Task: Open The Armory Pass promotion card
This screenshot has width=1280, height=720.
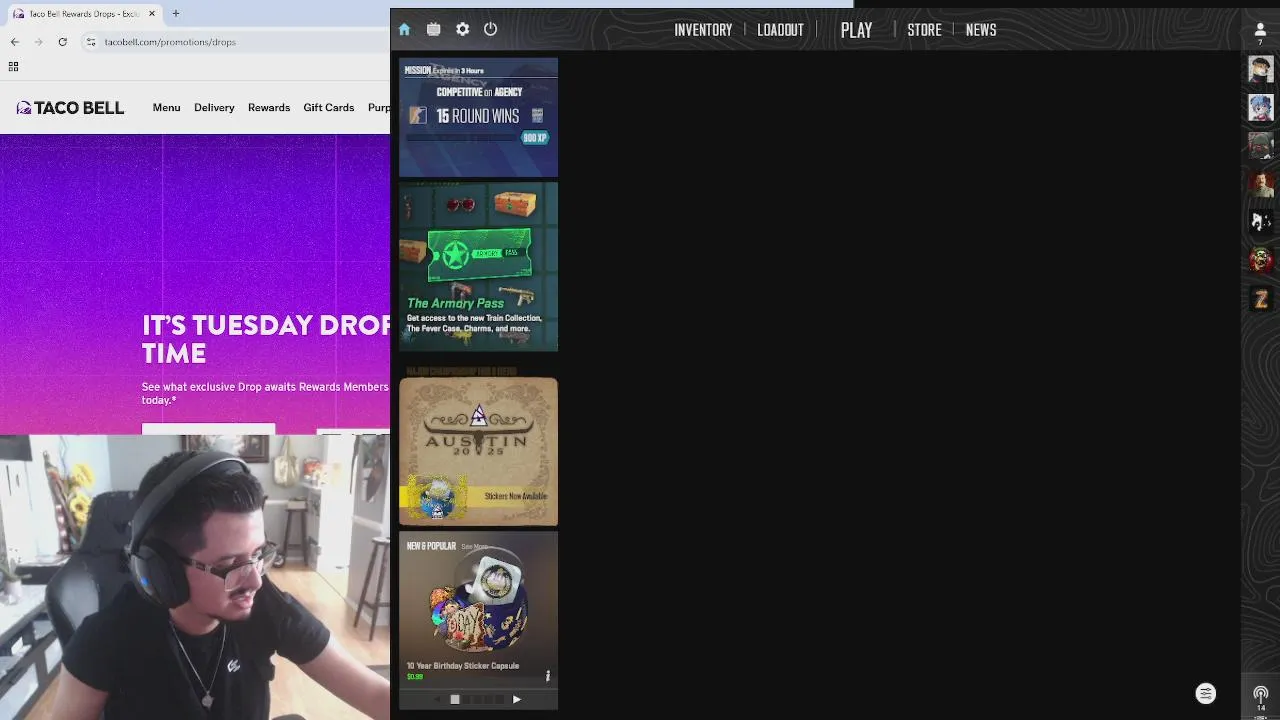Action: (x=478, y=266)
